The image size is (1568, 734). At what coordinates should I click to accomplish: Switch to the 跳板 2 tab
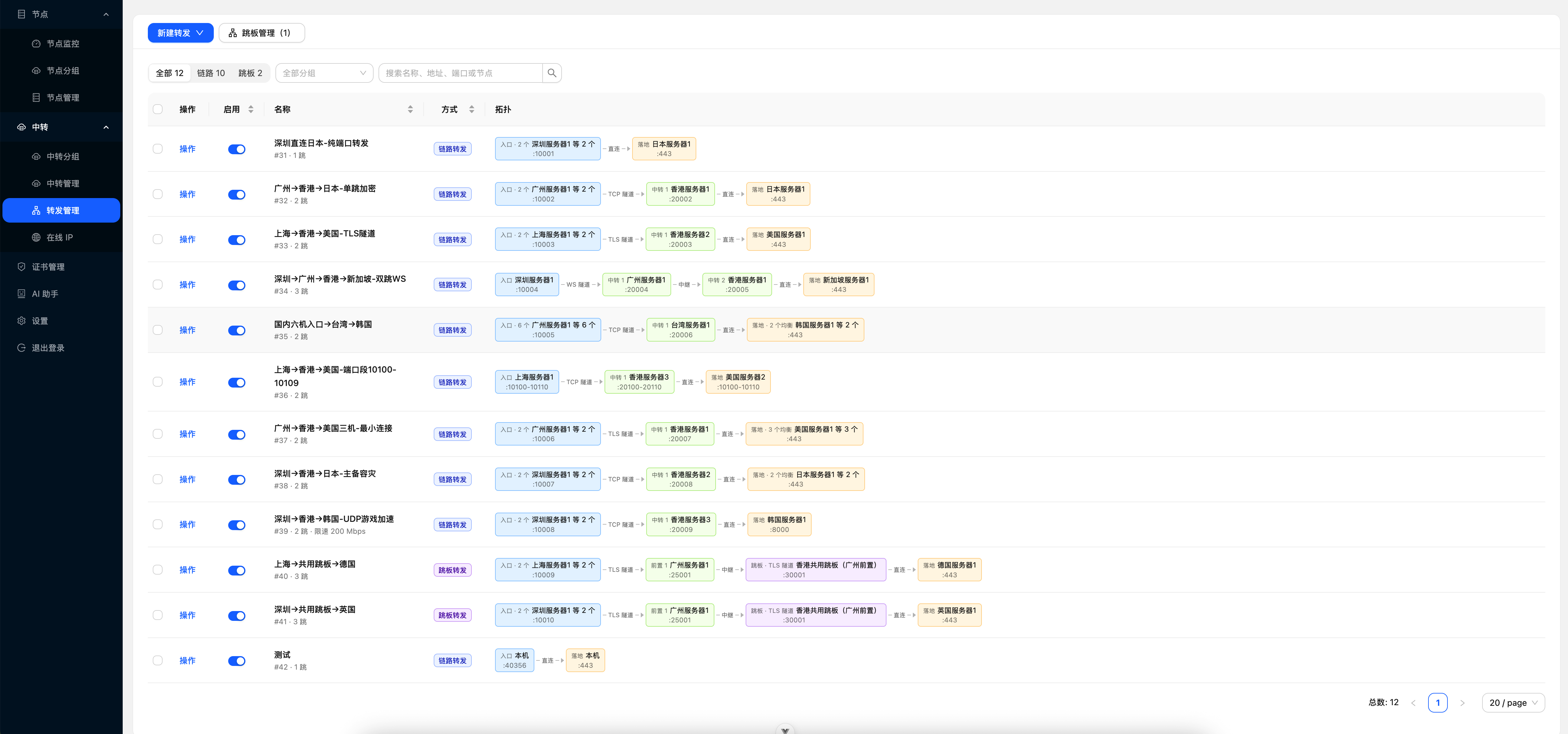point(250,73)
